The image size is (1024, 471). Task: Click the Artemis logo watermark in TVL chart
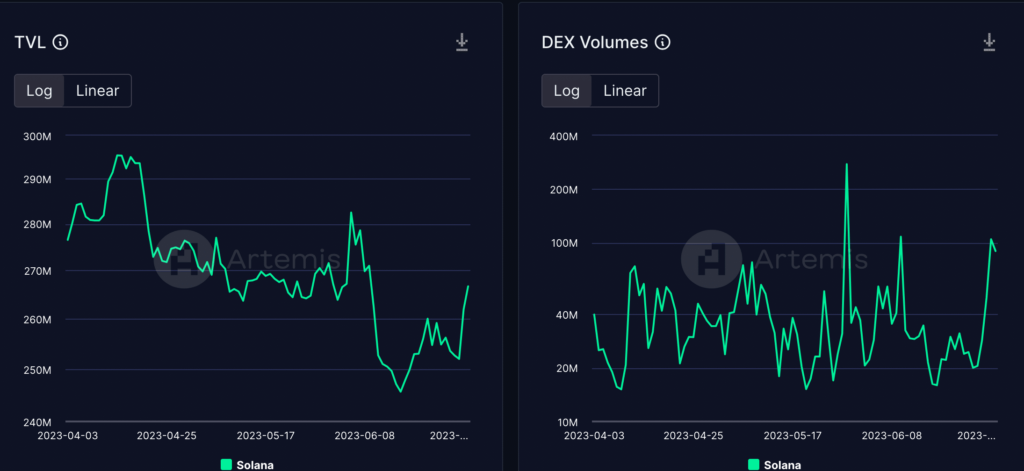click(x=182, y=259)
